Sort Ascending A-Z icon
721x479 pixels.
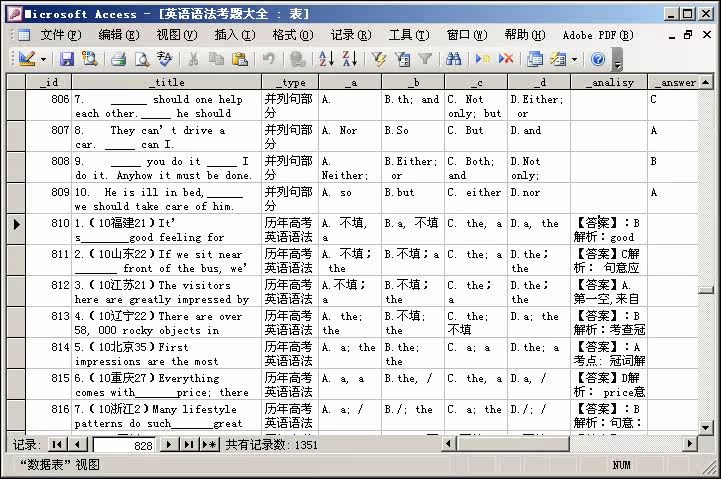(x=326, y=59)
